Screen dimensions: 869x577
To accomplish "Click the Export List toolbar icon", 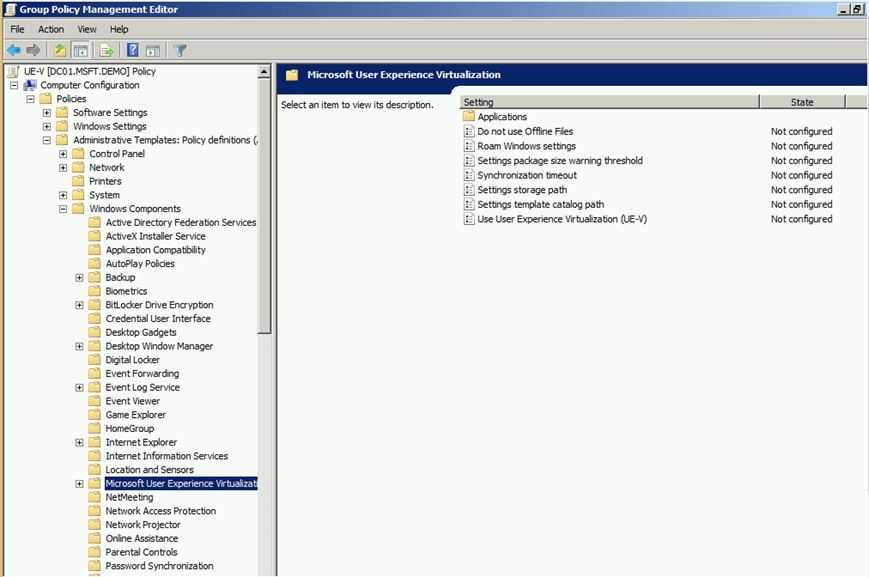I will coord(106,50).
